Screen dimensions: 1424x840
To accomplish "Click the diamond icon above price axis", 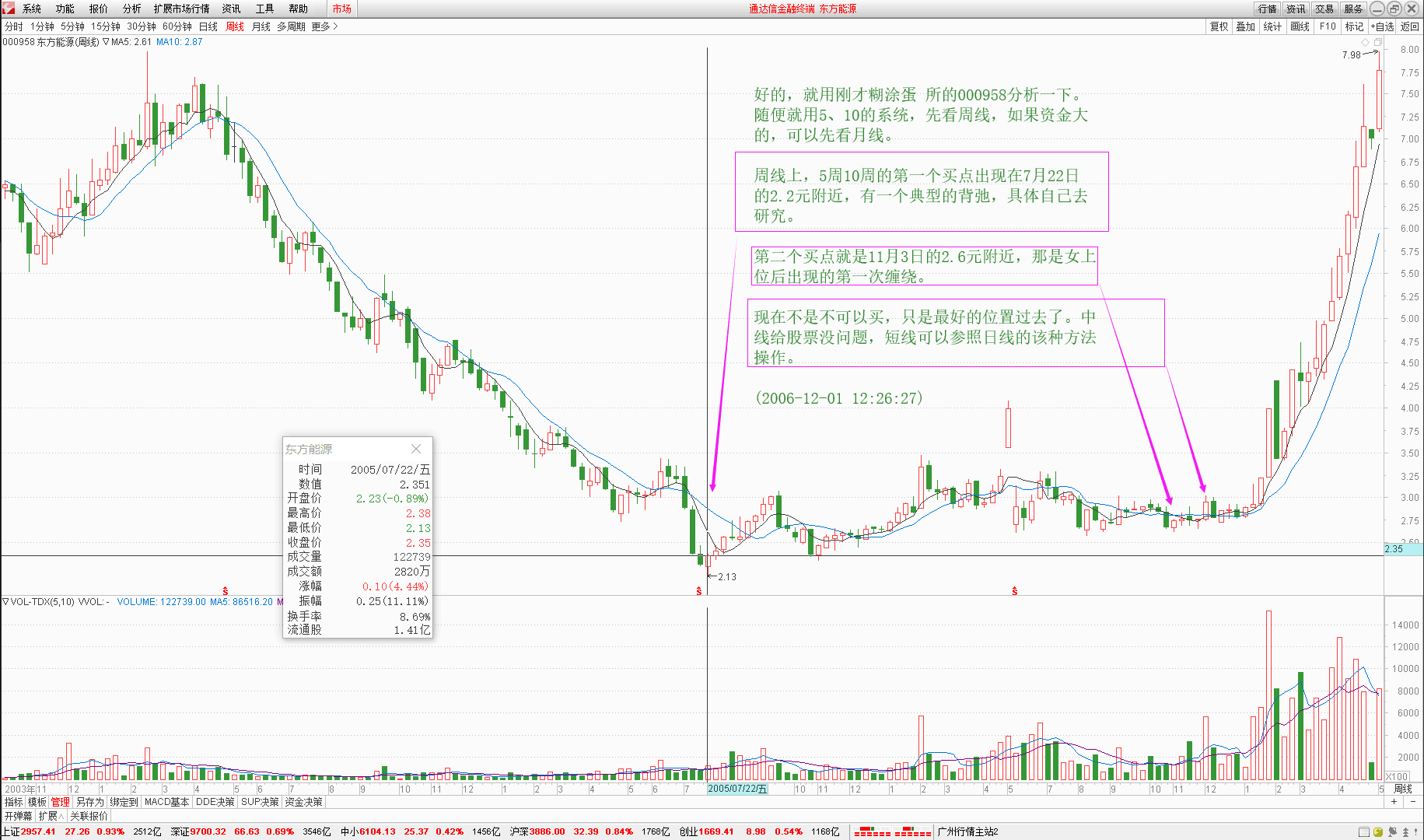I will coord(1366,42).
